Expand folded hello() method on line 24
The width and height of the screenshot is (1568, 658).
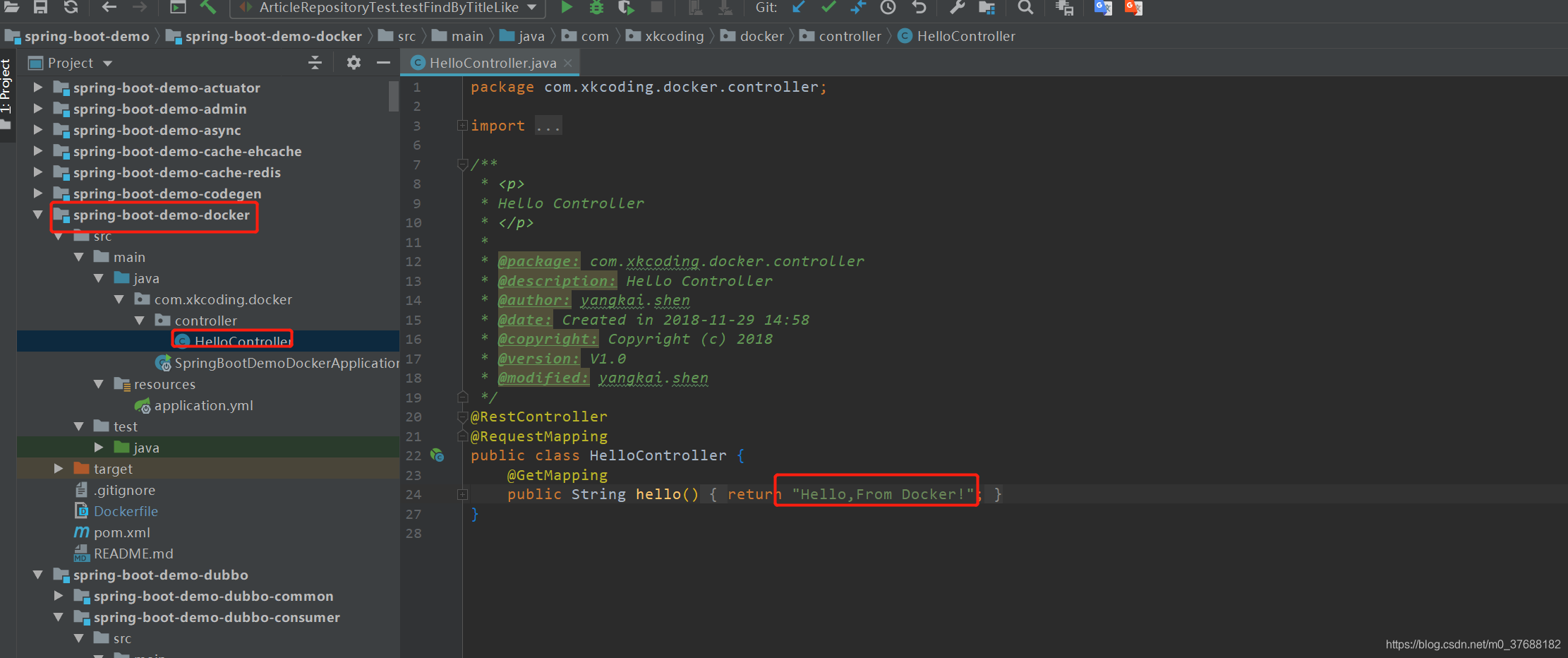[x=462, y=494]
